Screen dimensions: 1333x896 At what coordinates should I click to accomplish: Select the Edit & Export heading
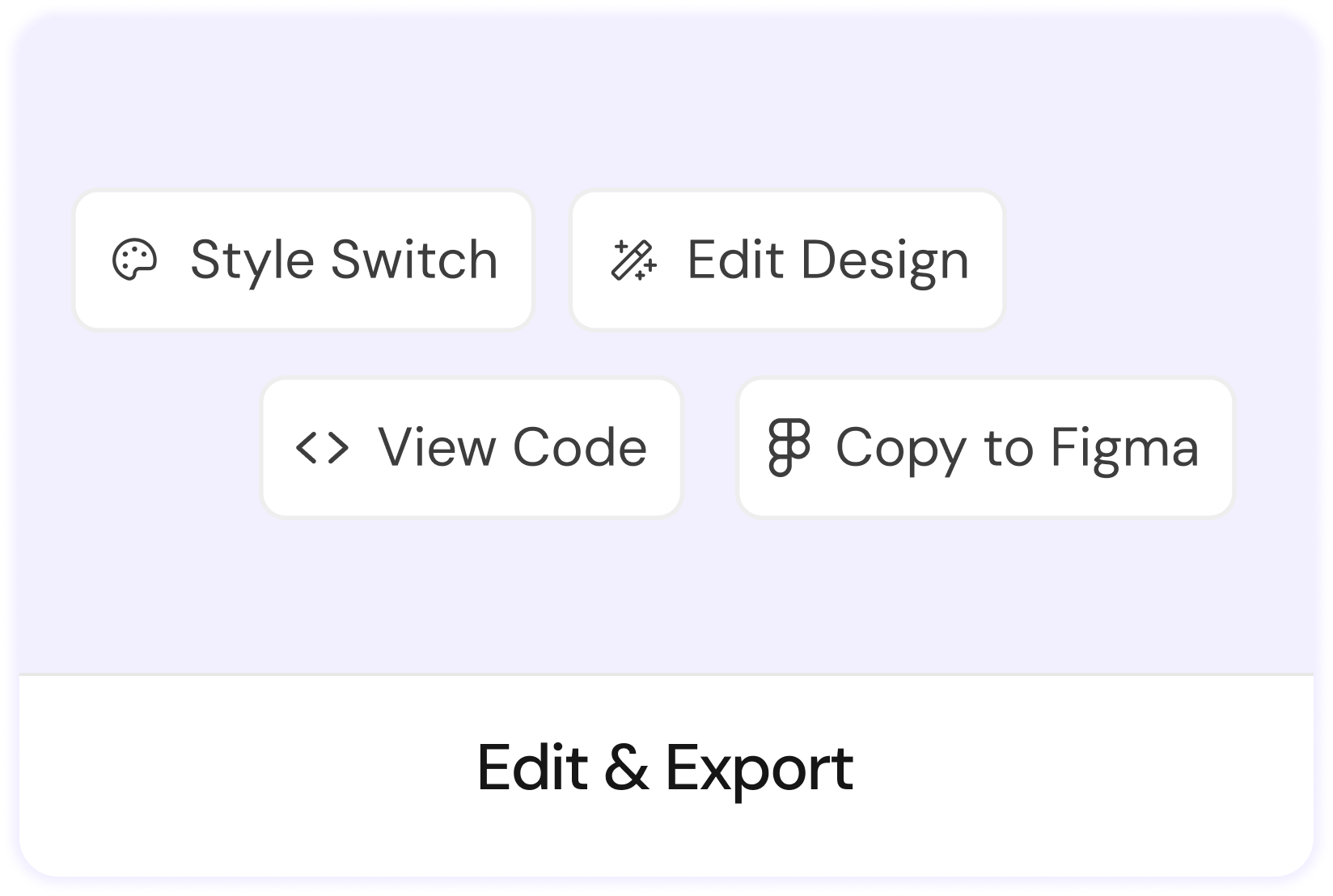coord(665,768)
